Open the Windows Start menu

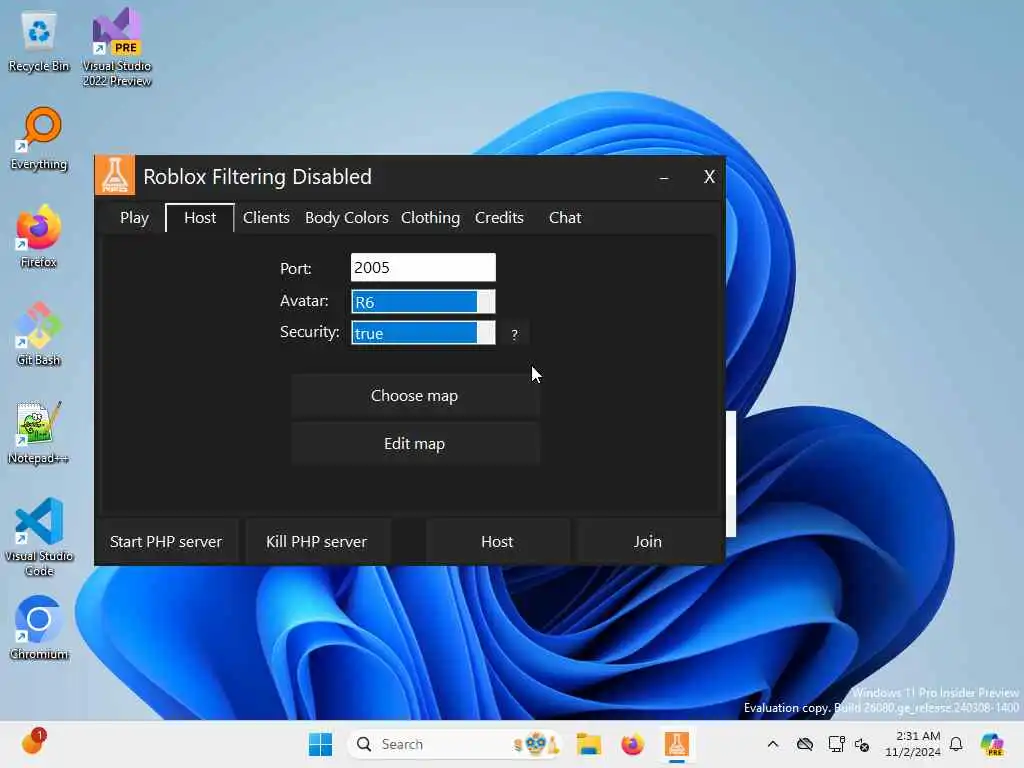pyautogui.click(x=320, y=744)
